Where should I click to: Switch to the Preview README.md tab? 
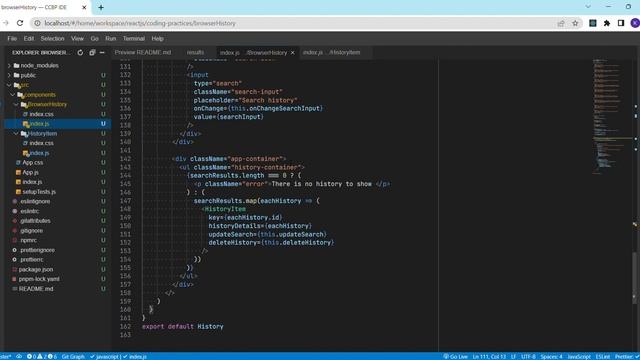click(x=143, y=53)
